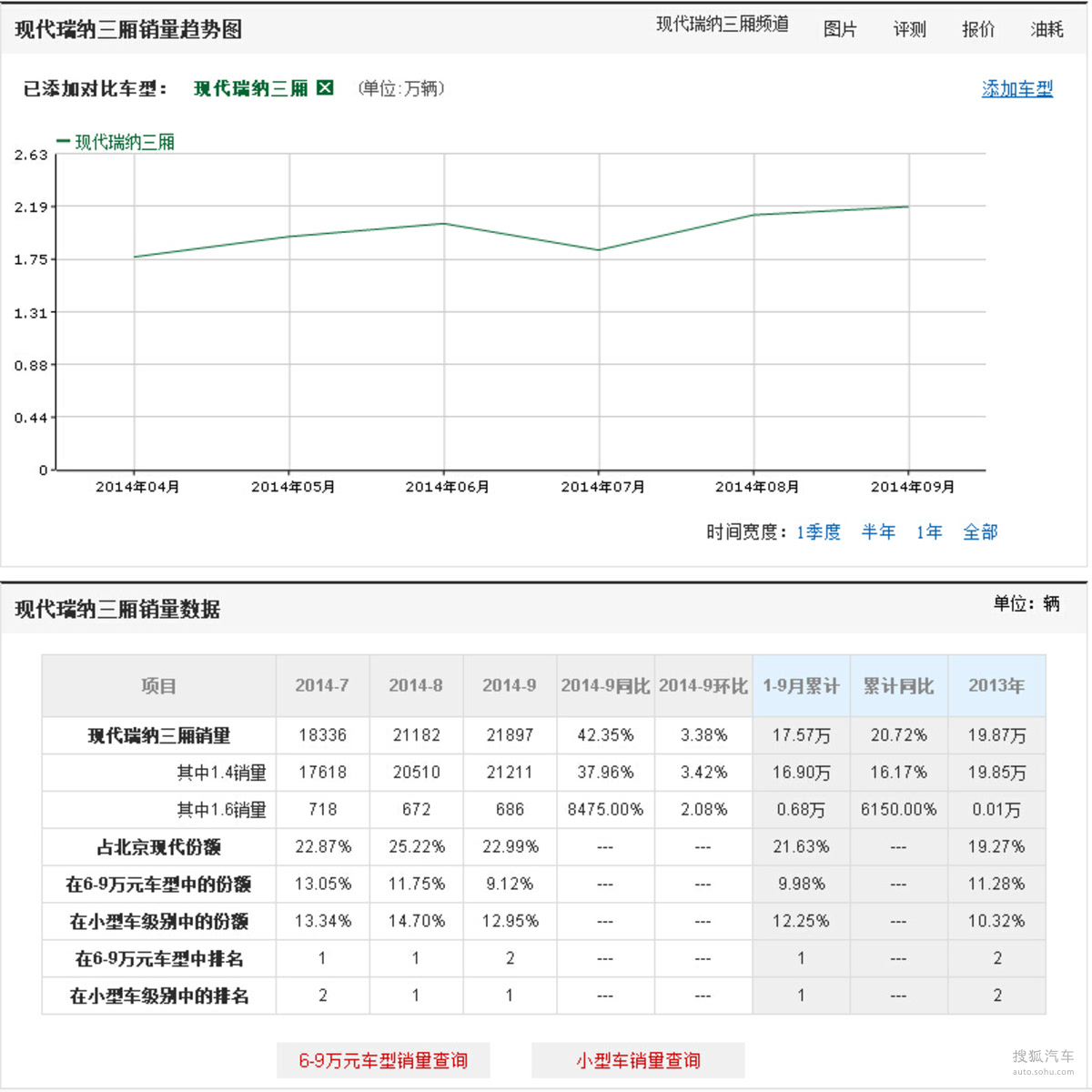Click the 2013年 column header
This screenshot has height=1092, width=1092.
click(x=996, y=686)
